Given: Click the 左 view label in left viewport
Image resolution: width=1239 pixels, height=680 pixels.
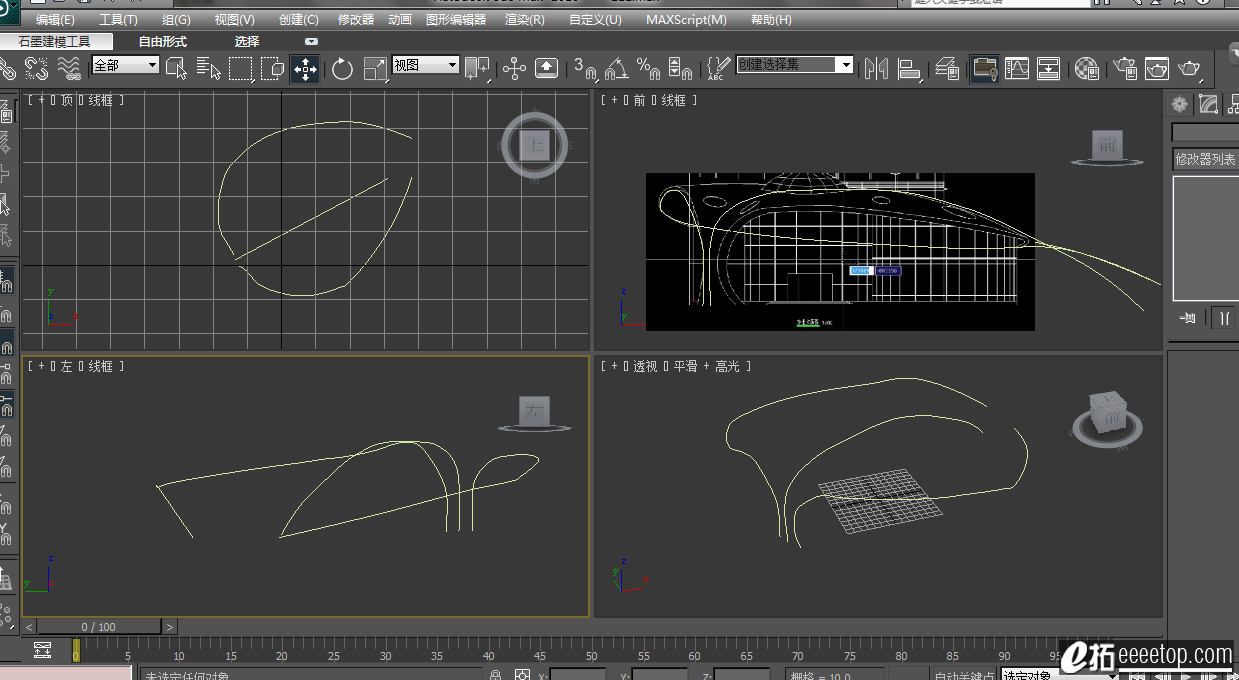Looking at the screenshot, I should [67, 367].
